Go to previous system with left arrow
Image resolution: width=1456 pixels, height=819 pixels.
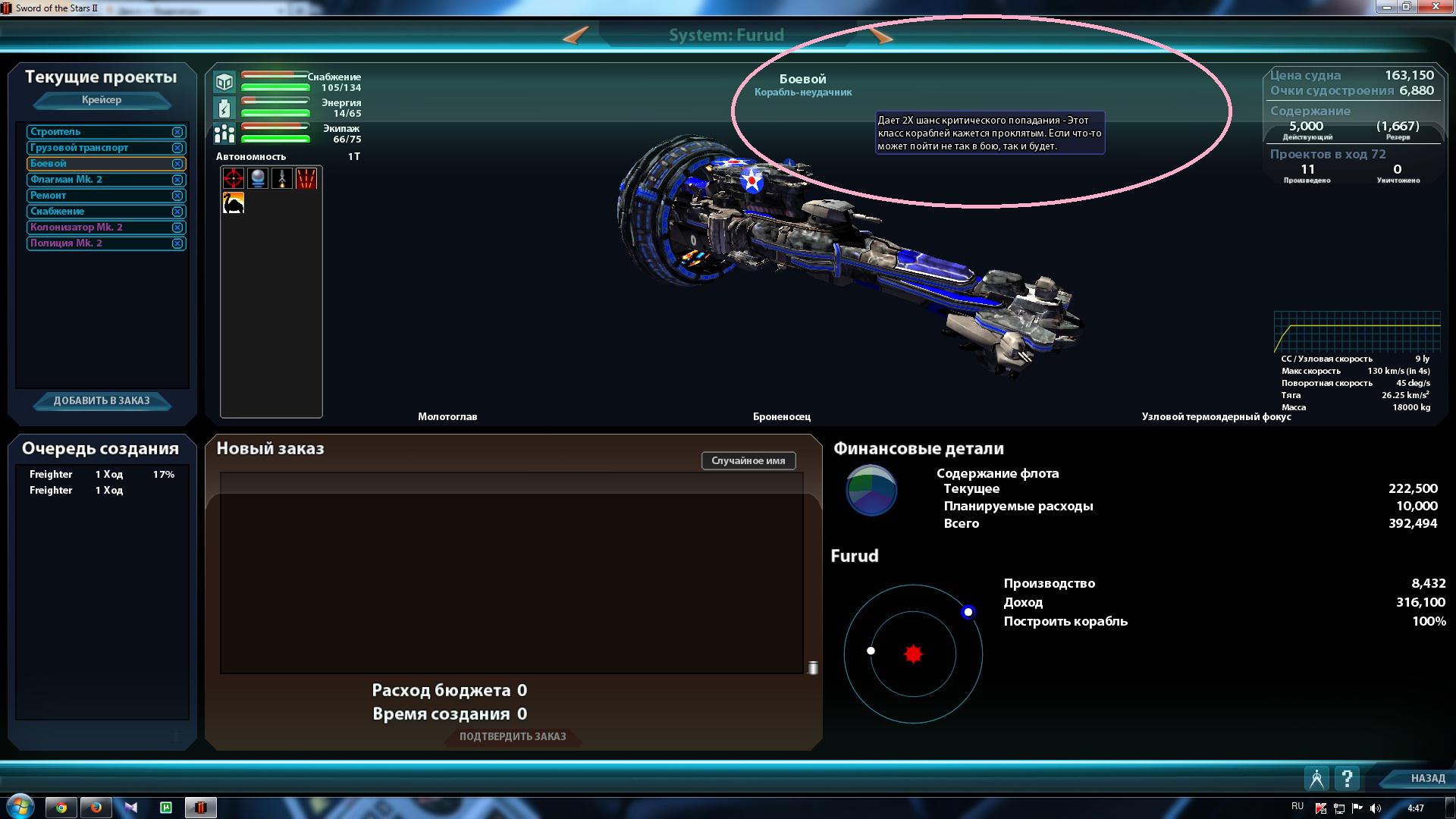[576, 35]
